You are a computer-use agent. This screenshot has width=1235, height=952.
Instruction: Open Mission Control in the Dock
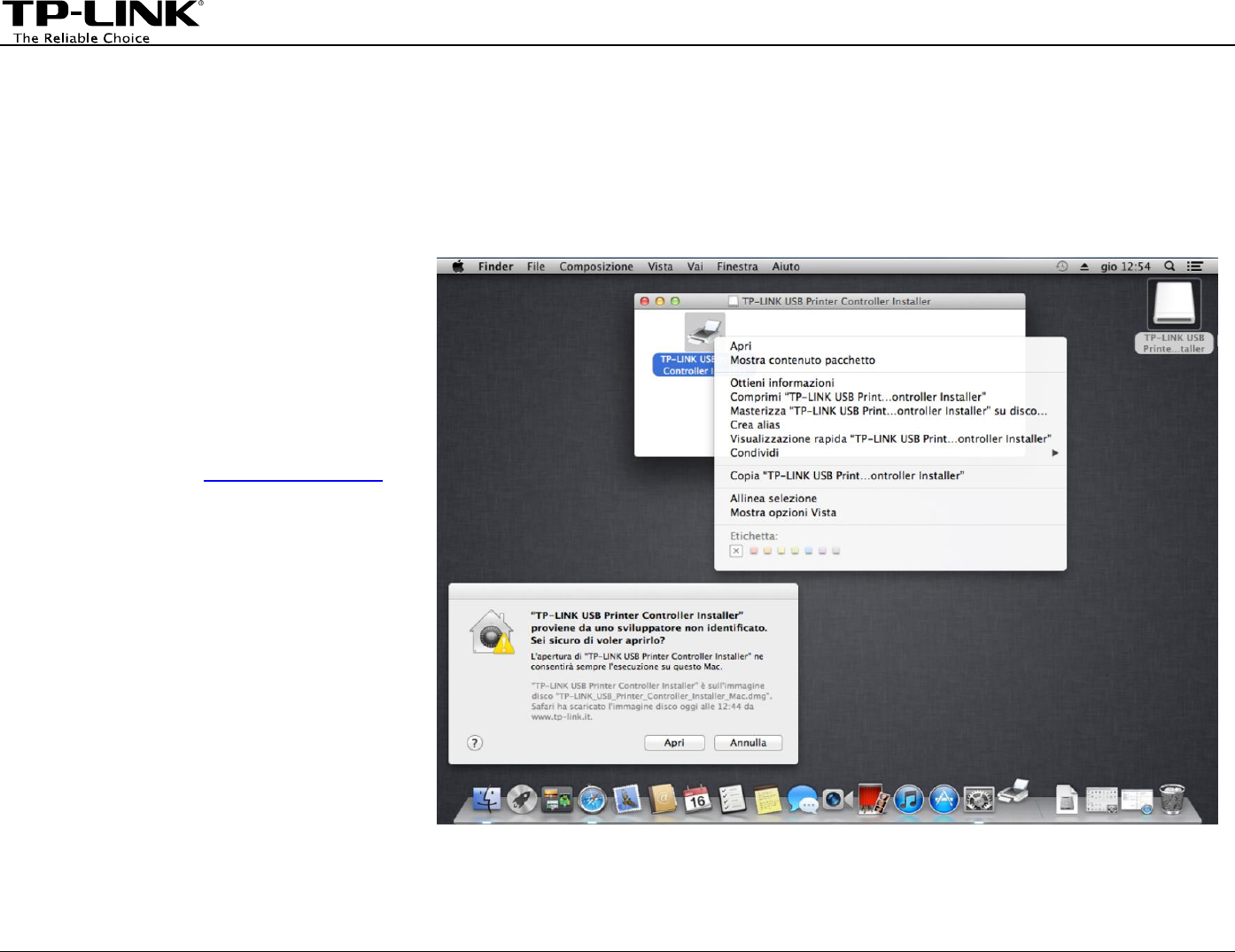(x=557, y=800)
